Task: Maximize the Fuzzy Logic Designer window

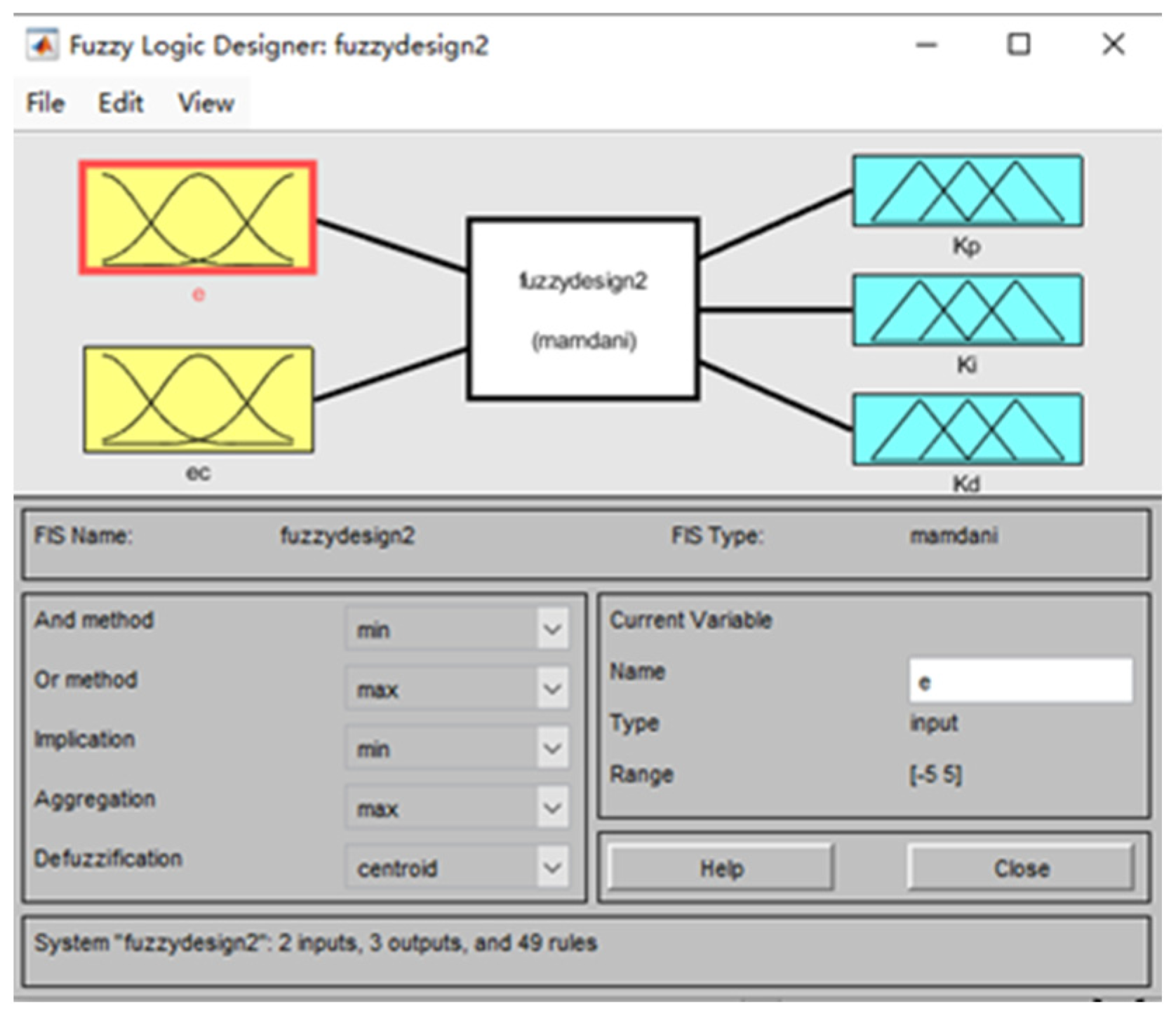Action: coord(1019,44)
